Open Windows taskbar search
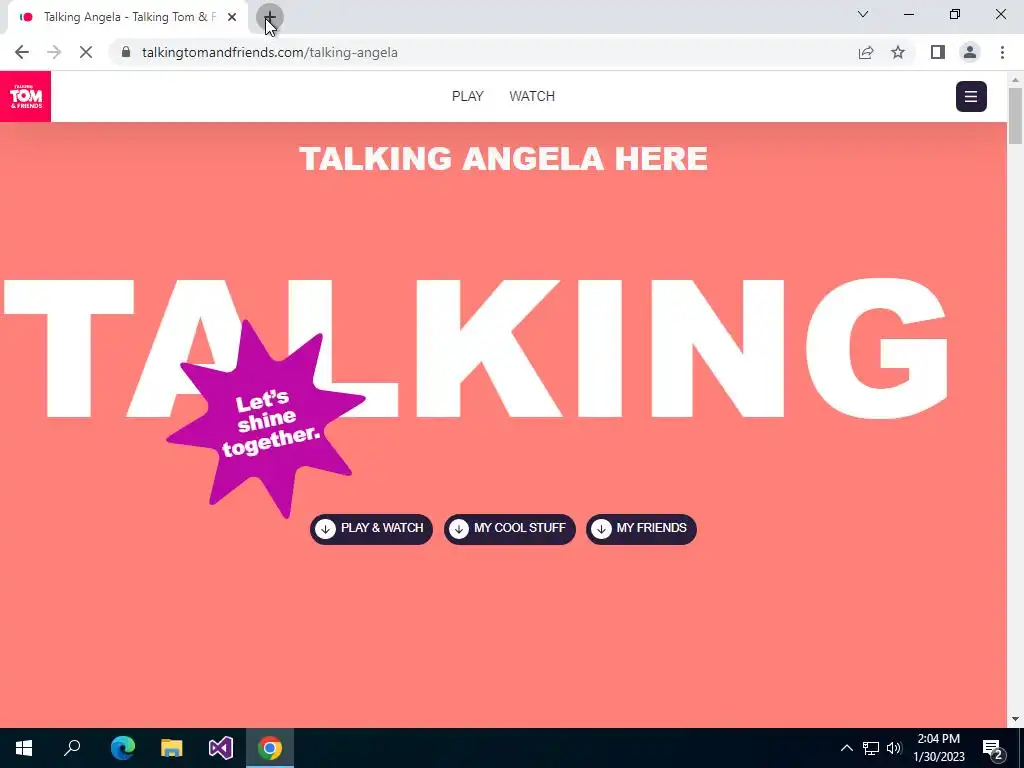1024x768 pixels. tap(72, 748)
